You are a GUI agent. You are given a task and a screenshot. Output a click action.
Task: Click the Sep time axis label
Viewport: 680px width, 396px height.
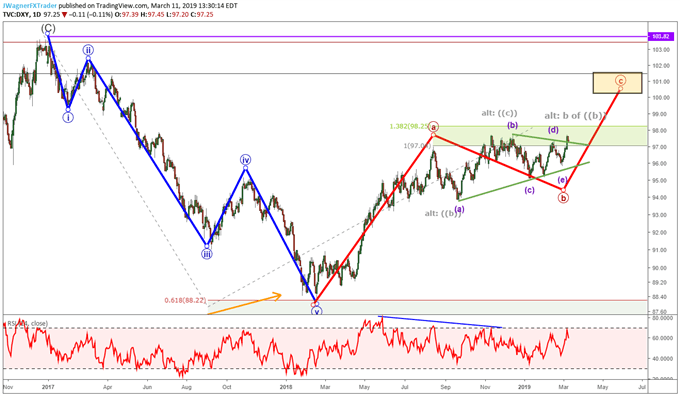coord(445,386)
